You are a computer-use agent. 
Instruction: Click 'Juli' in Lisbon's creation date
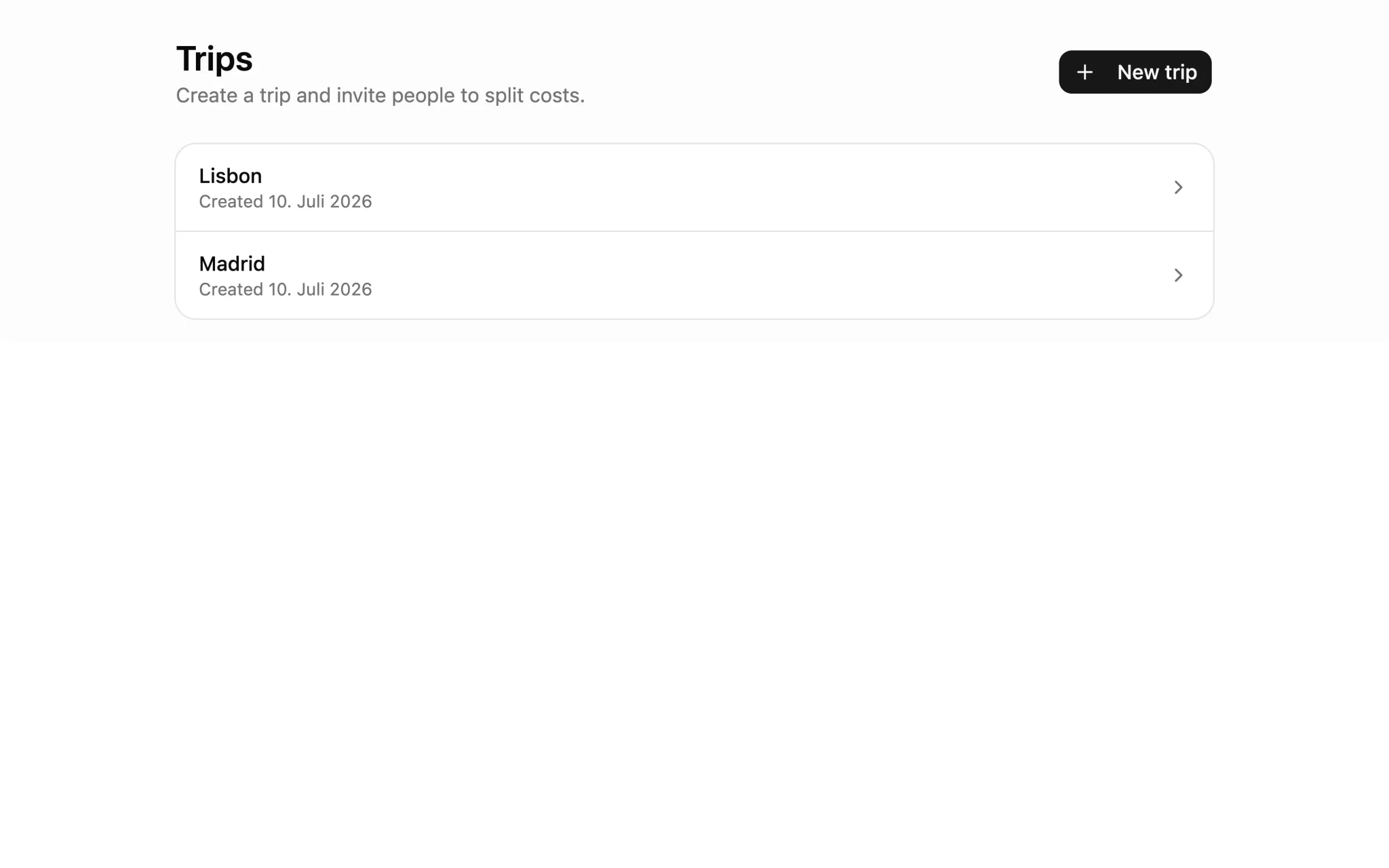tap(311, 201)
